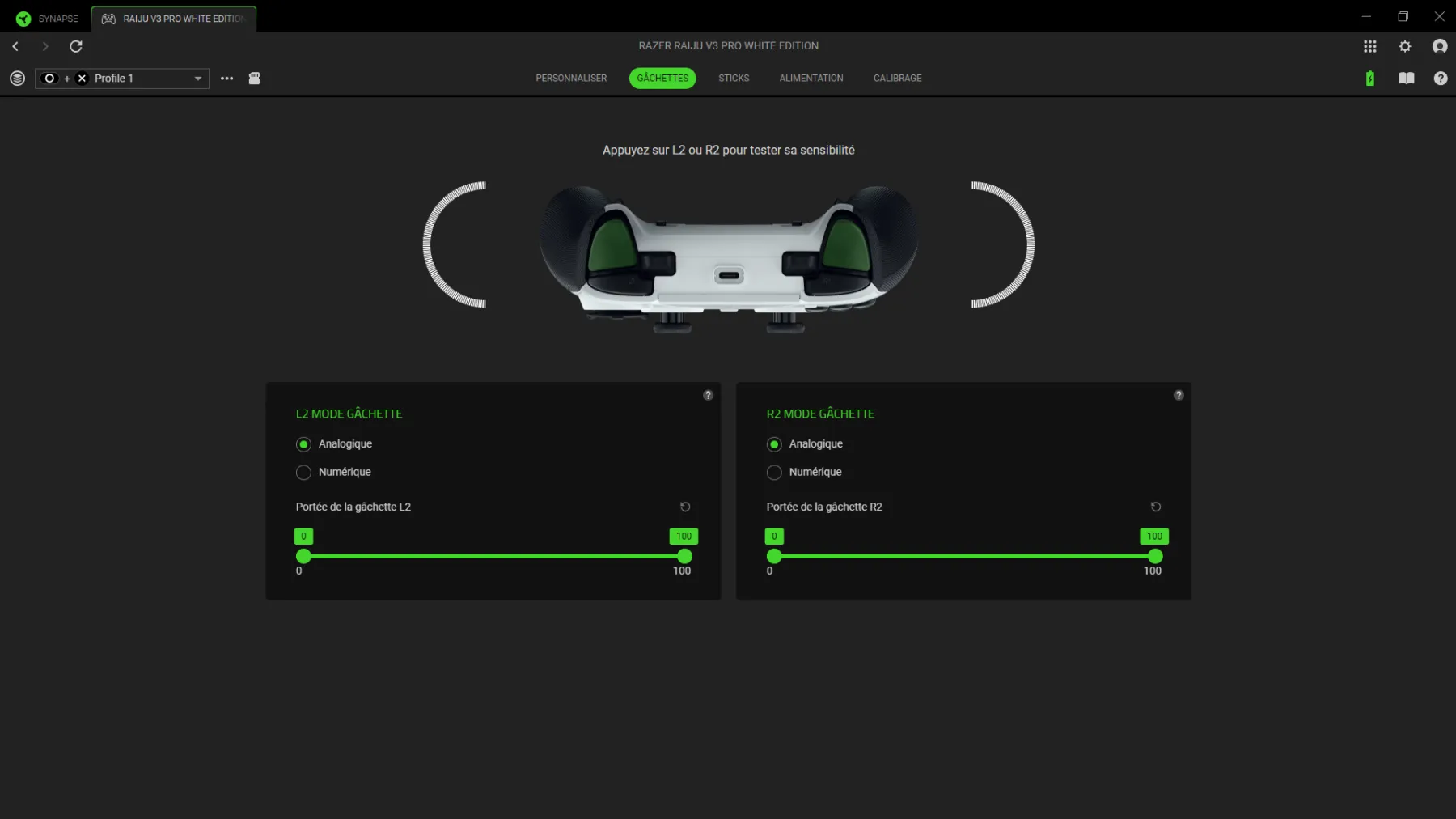This screenshot has width=1456, height=819.
Task: Open the CALIBRAGE tab
Action: [x=897, y=79]
